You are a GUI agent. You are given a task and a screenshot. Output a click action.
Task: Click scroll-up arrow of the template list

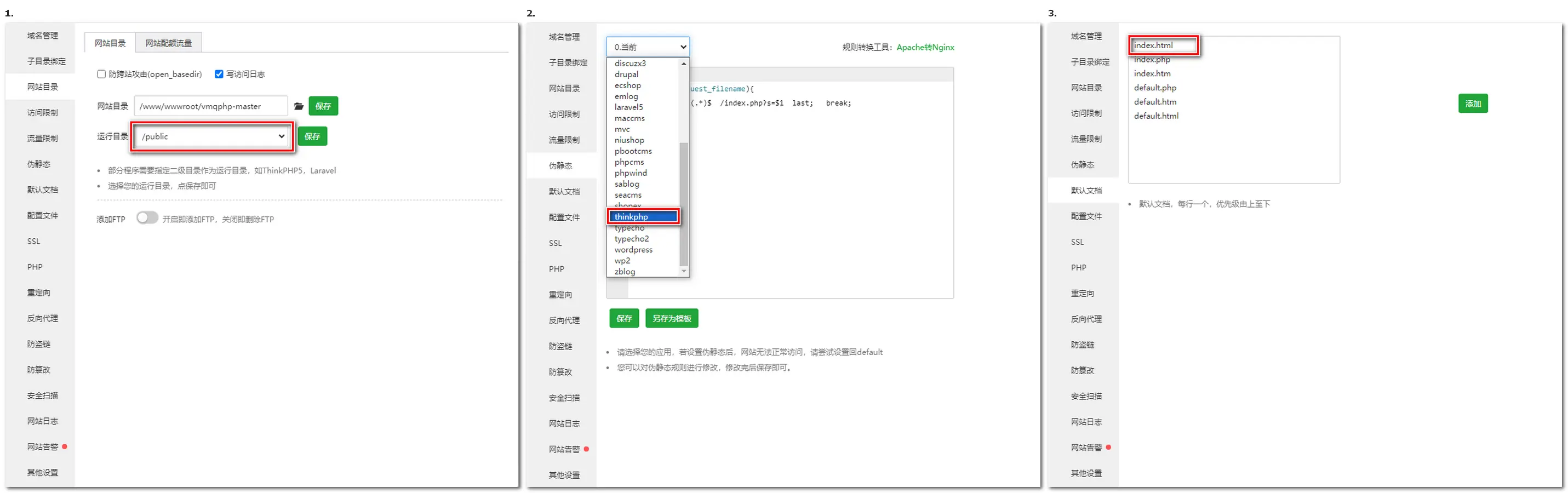(x=684, y=64)
